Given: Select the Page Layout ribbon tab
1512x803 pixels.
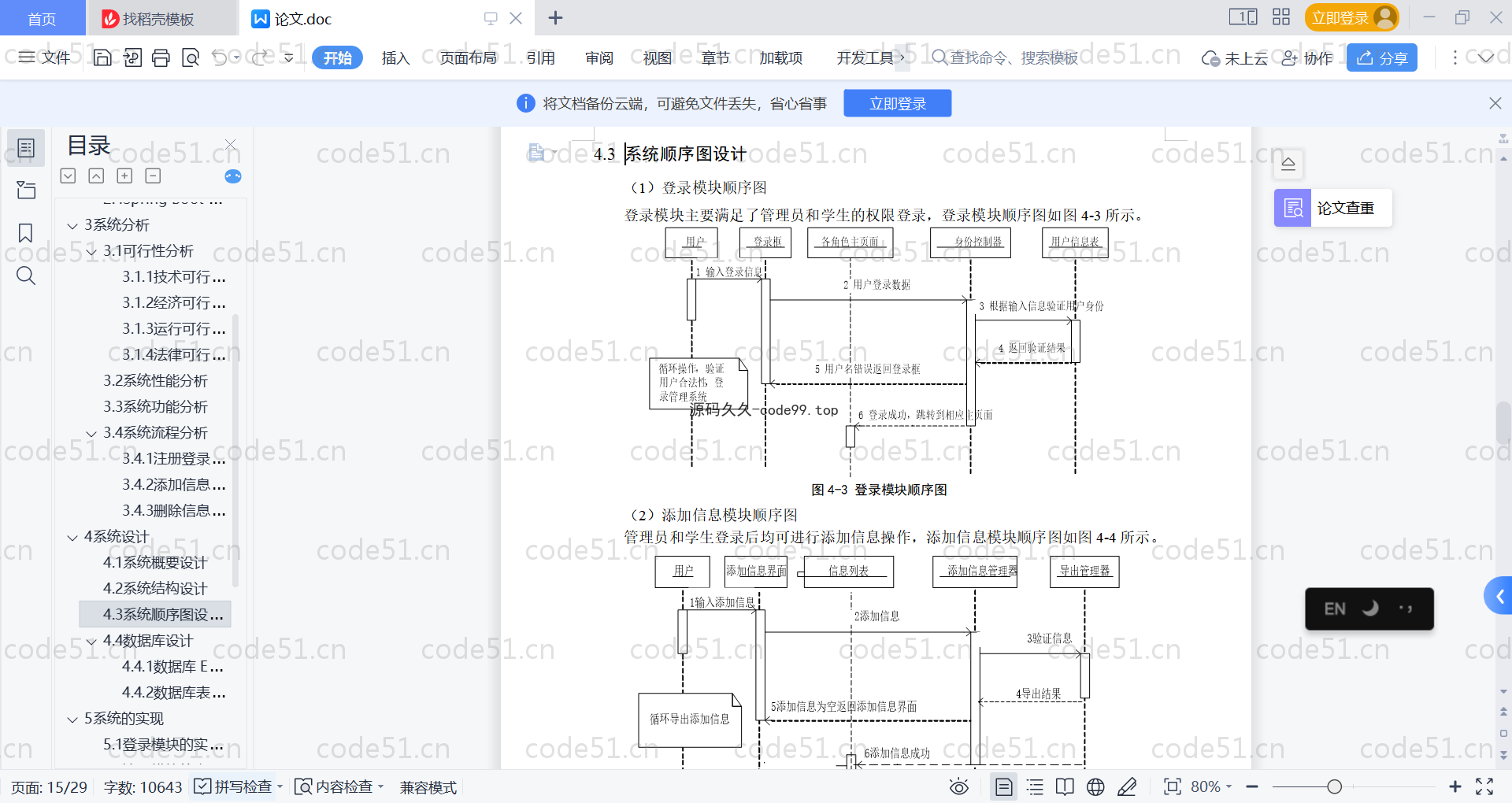Looking at the screenshot, I should tap(468, 57).
